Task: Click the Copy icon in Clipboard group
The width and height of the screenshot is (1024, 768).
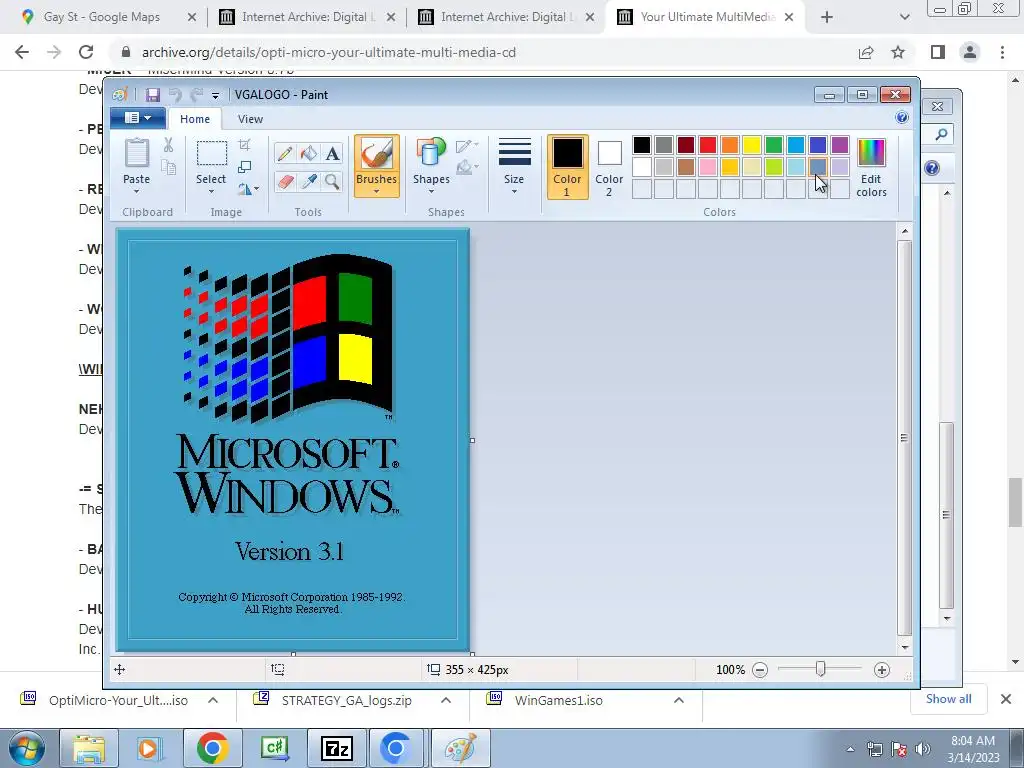Action: click(168, 168)
